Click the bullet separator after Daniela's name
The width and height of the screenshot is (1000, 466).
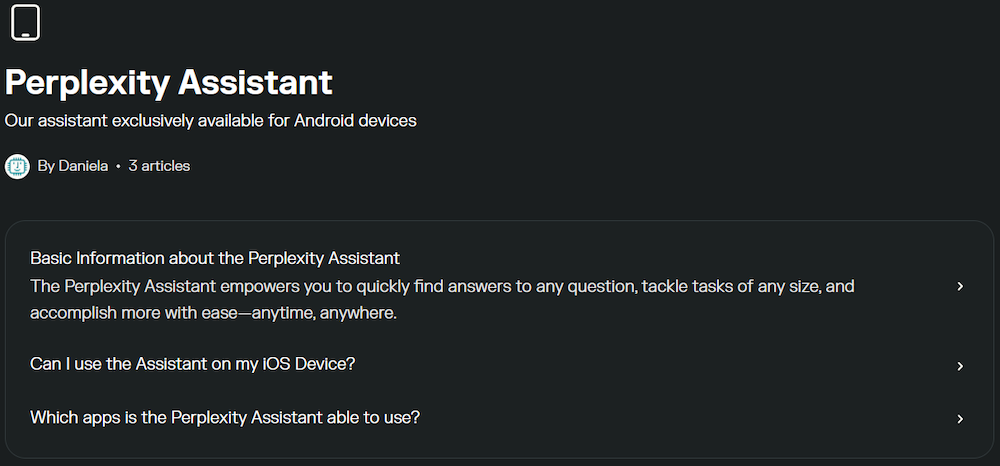click(119, 166)
